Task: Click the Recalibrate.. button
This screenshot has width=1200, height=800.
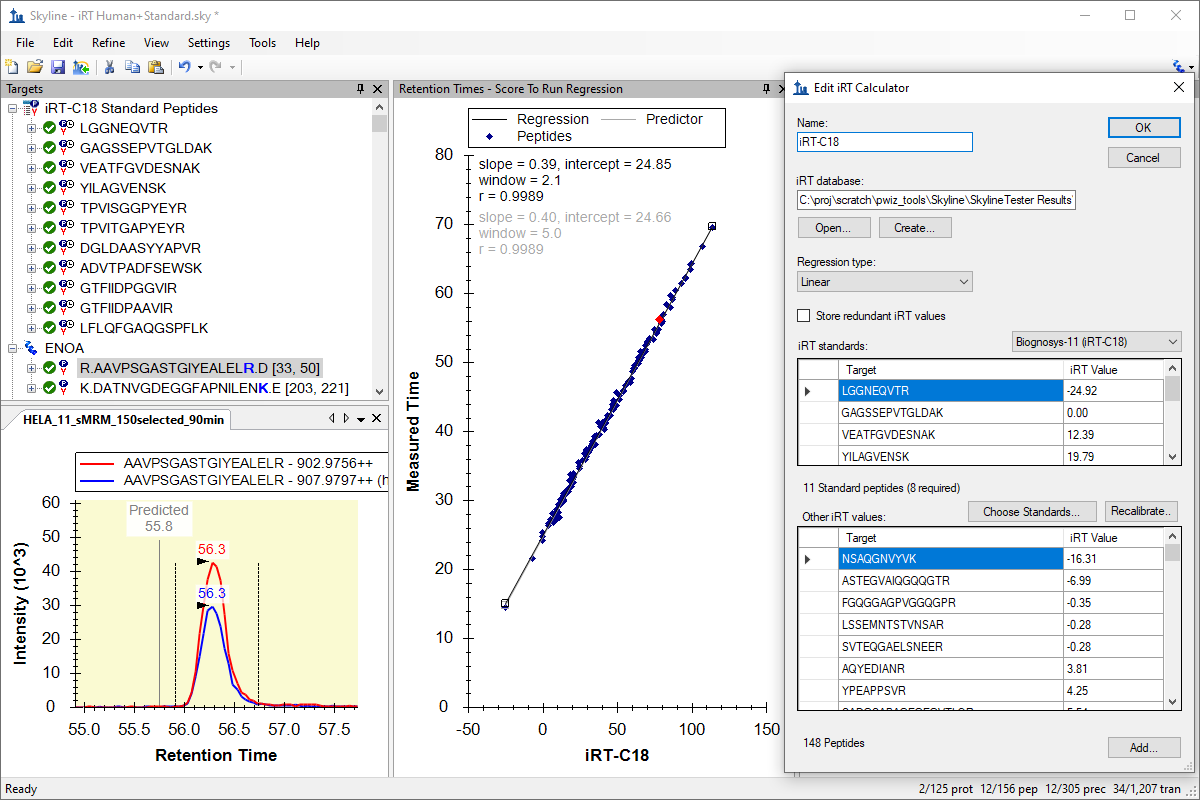Action: pos(1140,512)
